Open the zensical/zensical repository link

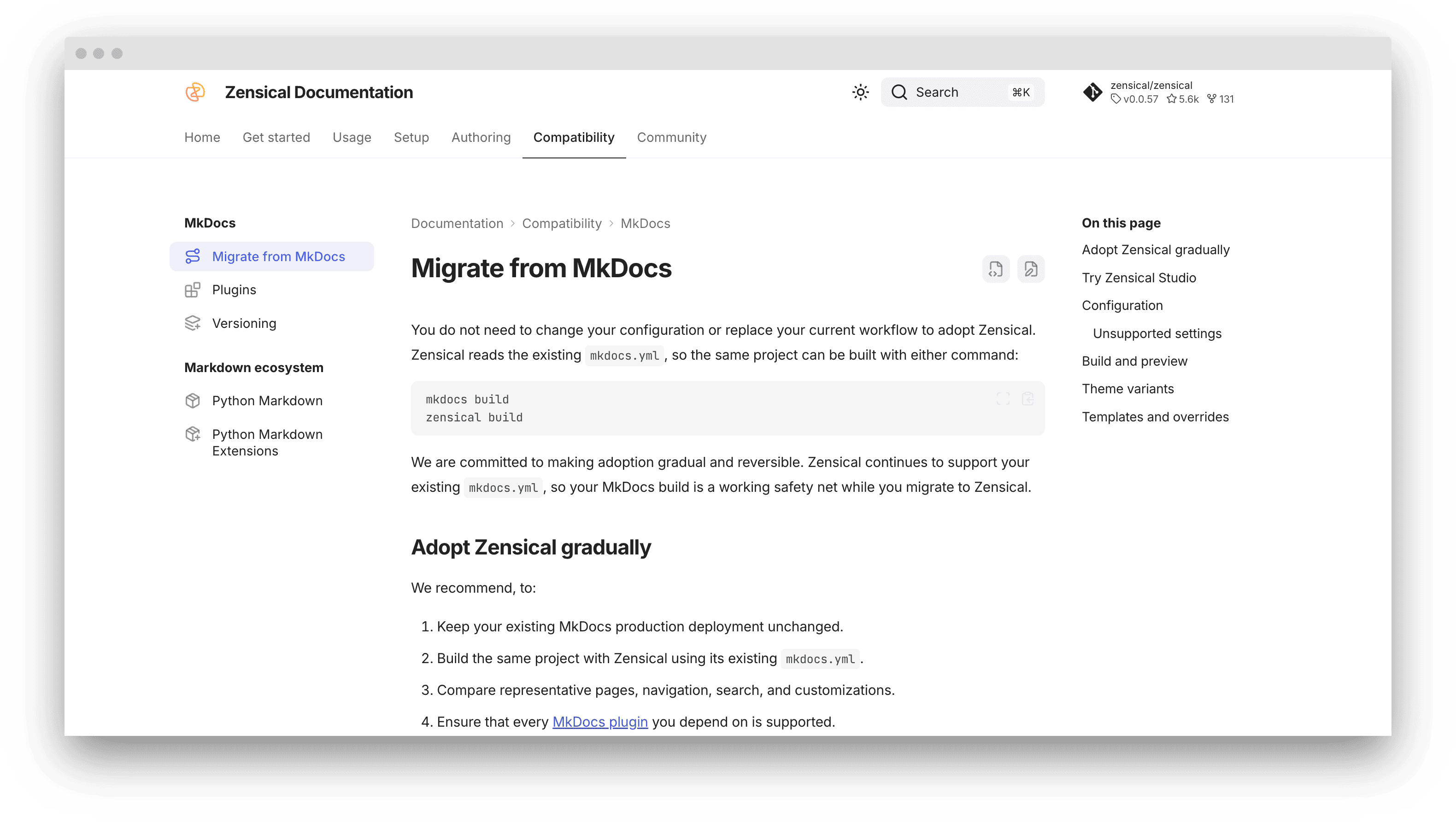1151,85
